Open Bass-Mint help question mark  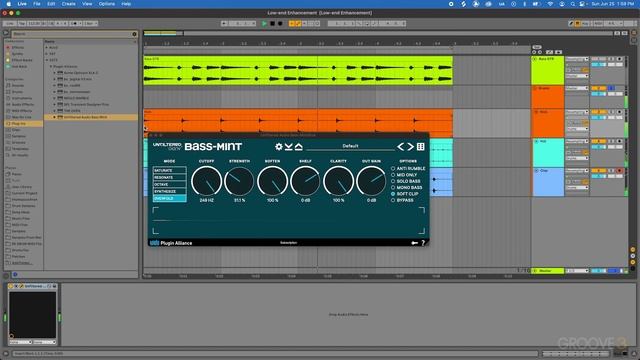(x=423, y=243)
